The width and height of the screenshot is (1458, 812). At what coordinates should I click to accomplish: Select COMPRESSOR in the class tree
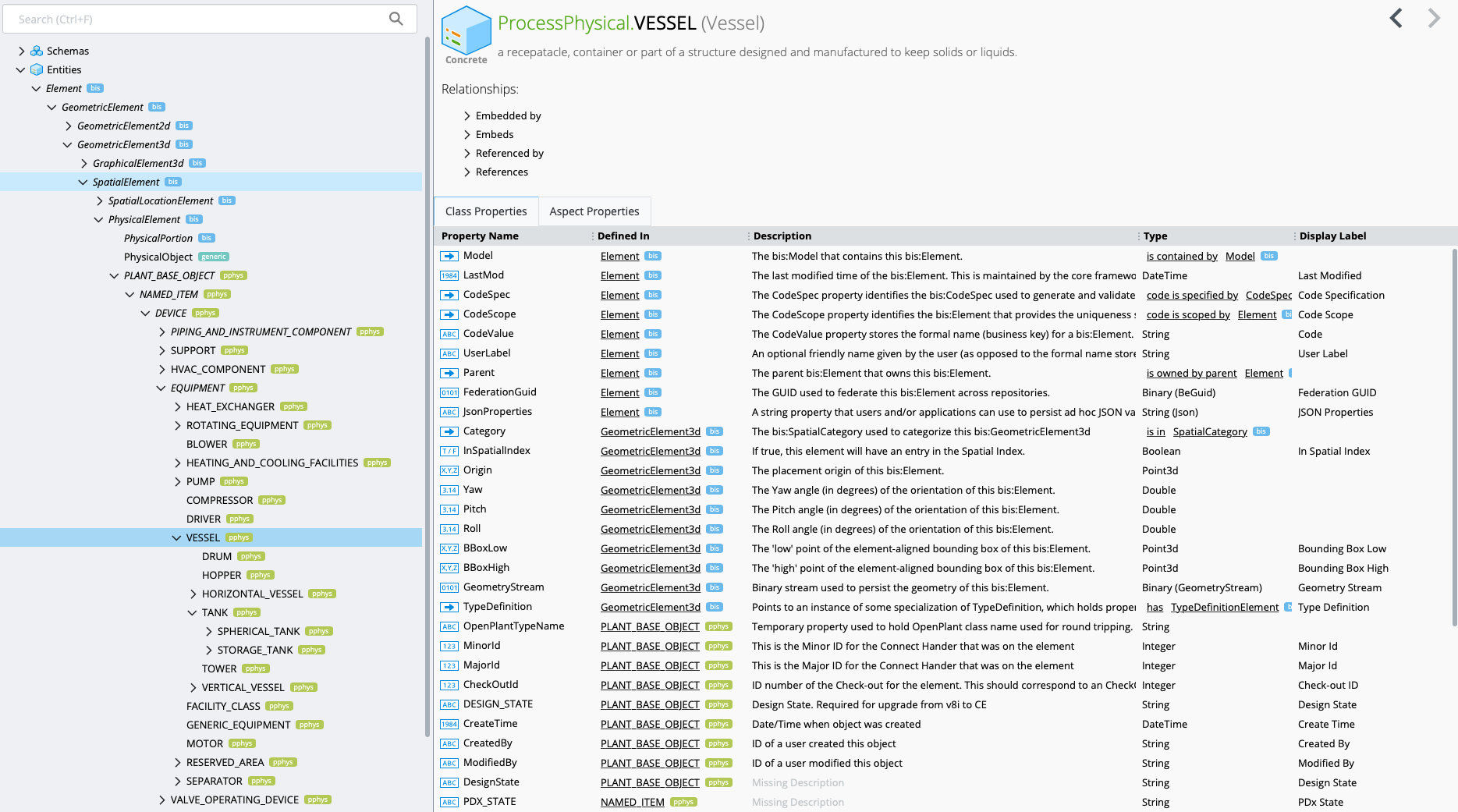click(x=220, y=500)
